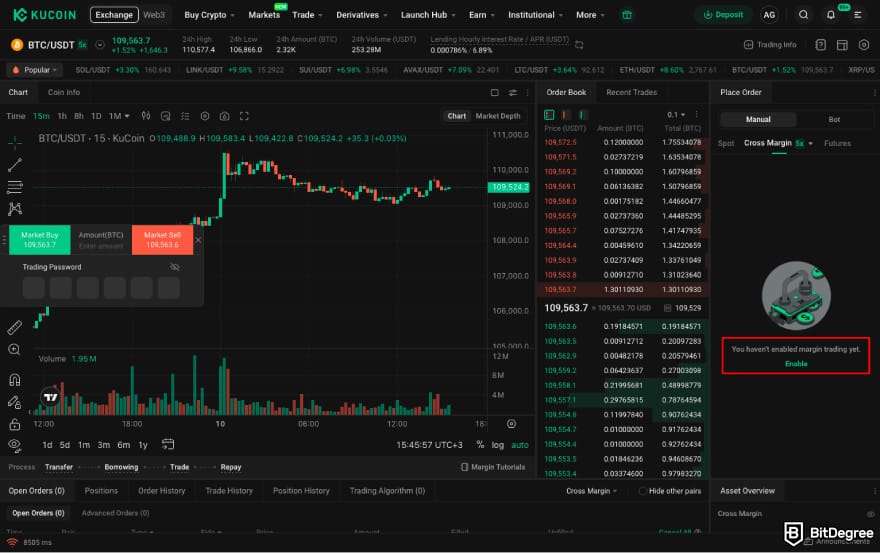The height and width of the screenshot is (553, 880).
Task: Expand the Launch Hub menu
Action: click(x=428, y=15)
